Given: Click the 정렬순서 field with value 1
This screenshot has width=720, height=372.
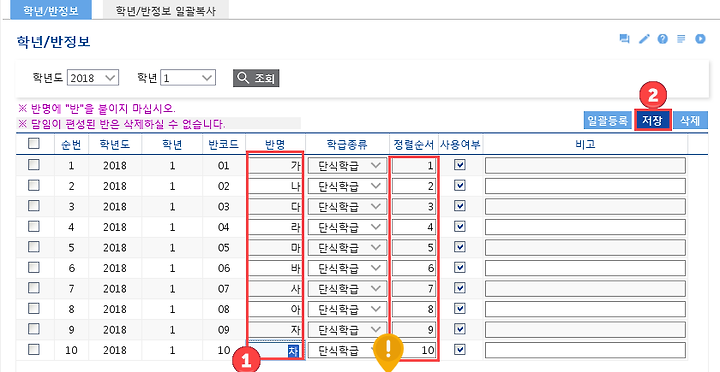Looking at the screenshot, I should click(x=414, y=165).
